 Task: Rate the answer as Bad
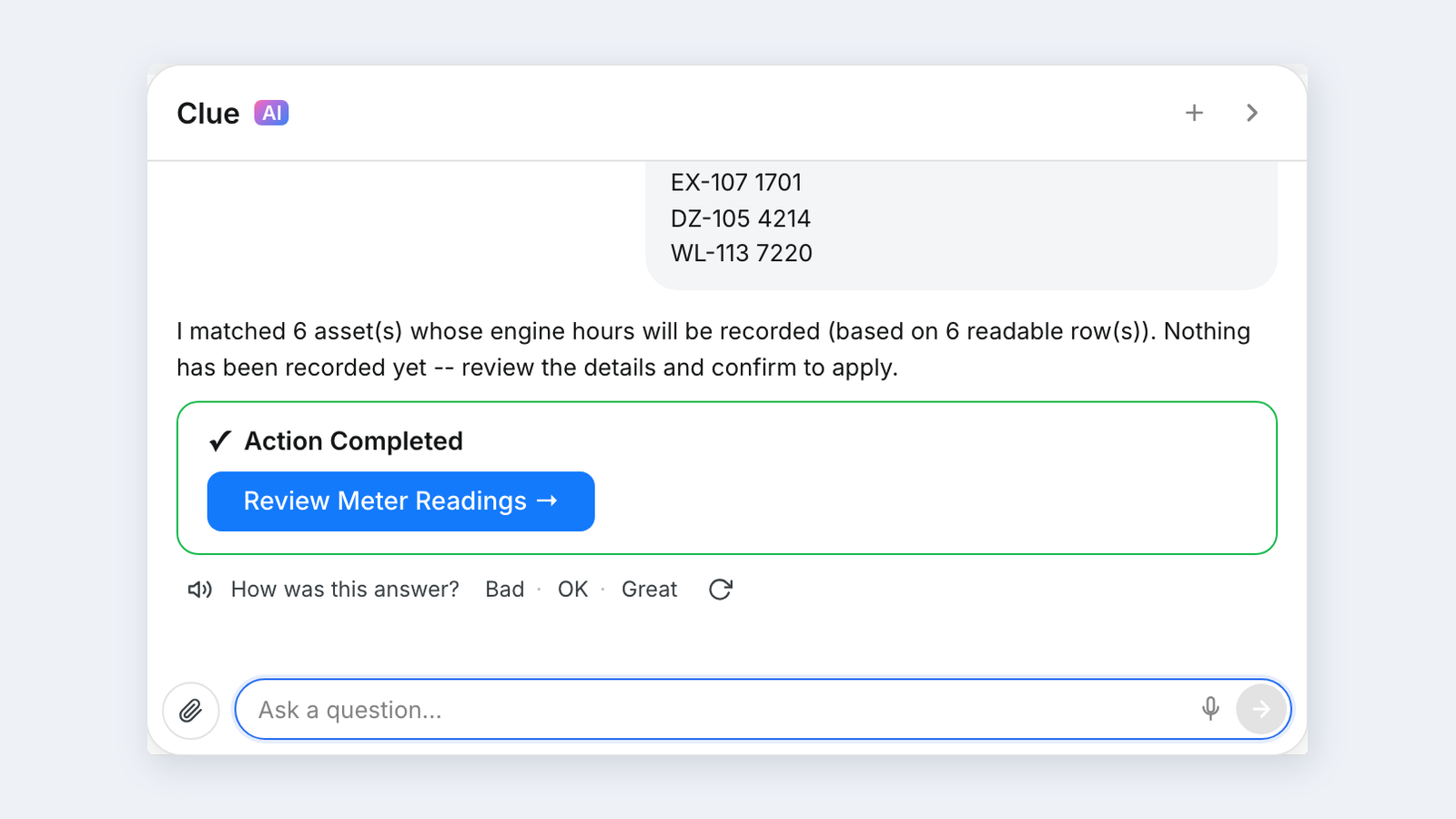pyautogui.click(x=505, y=590)
